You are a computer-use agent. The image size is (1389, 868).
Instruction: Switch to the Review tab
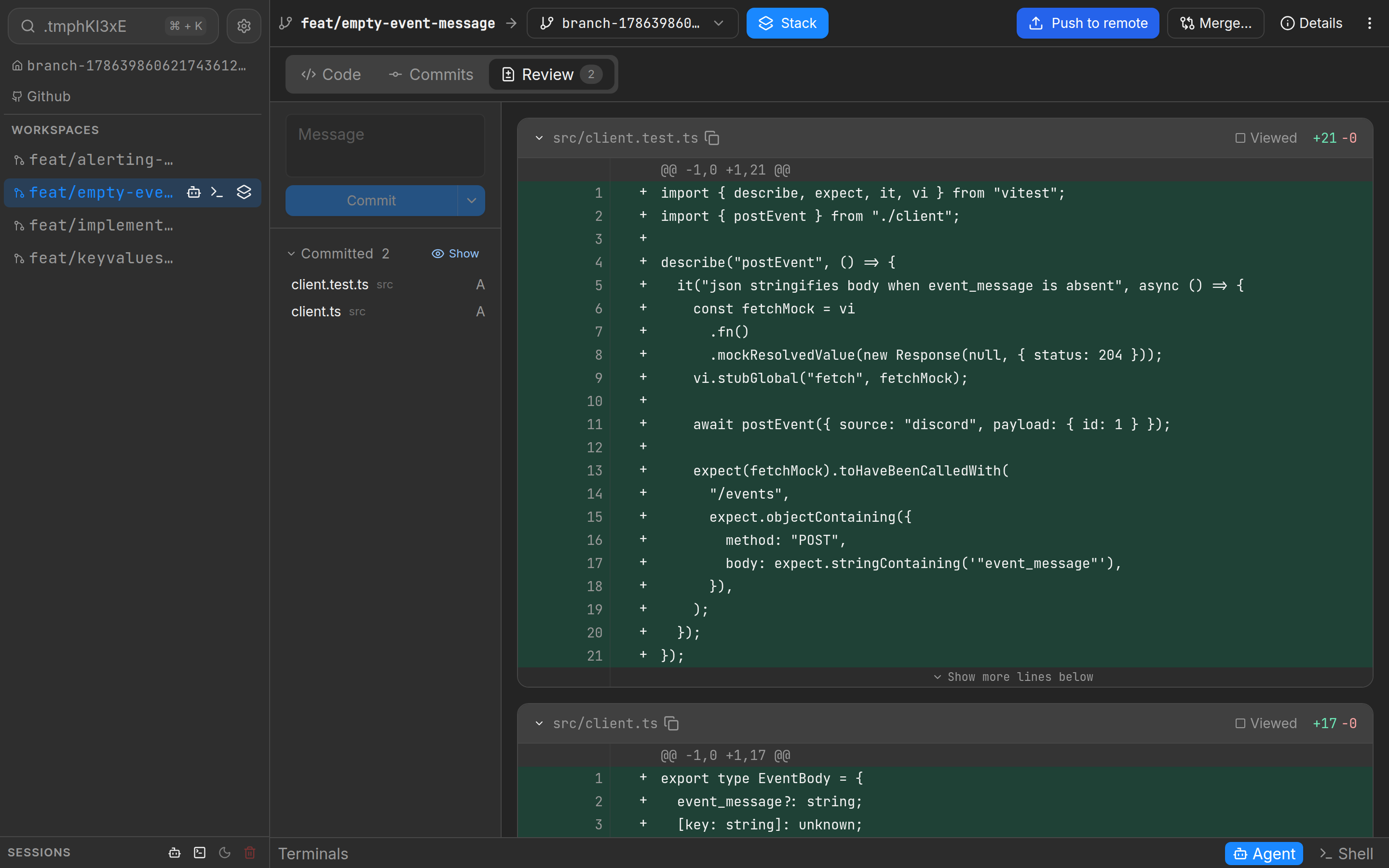pyautogui.click(x=551, y=75)
